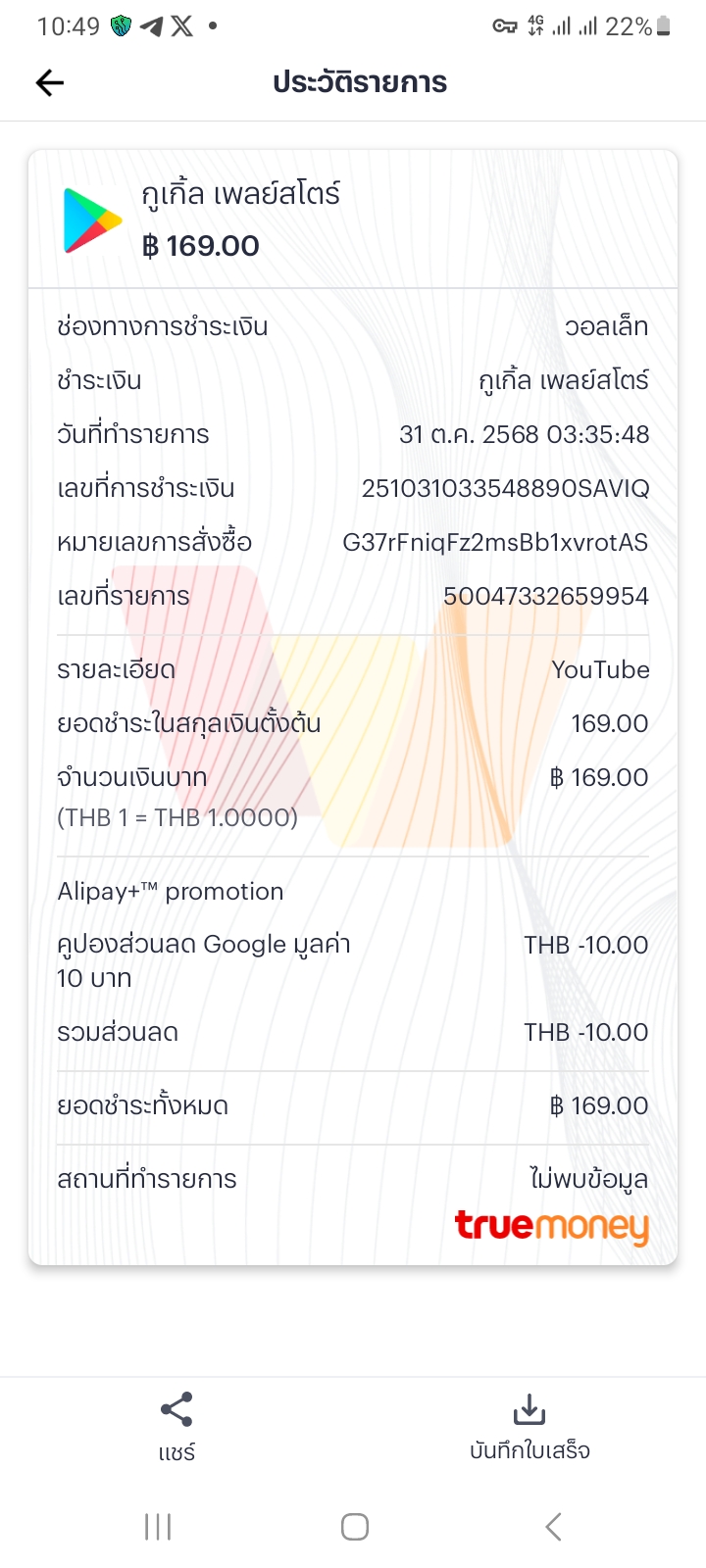The height and width of the screenshot is (1568, 706).
Task: Tap the VPN key status icon
Action: click(x=504, y=26)
